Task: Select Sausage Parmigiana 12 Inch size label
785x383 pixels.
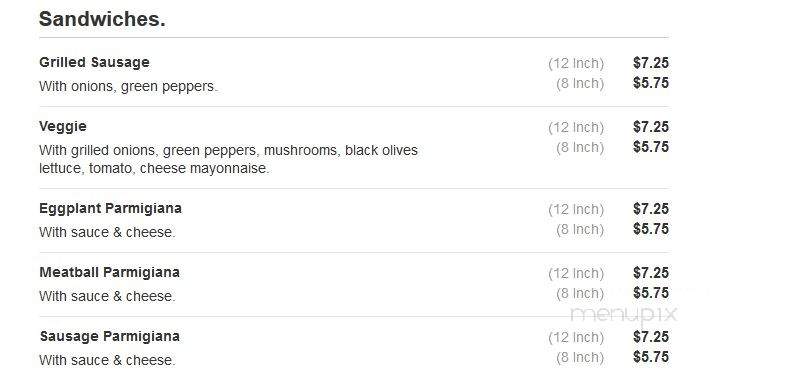Action: pyautogui.click(x=576, y=338)
